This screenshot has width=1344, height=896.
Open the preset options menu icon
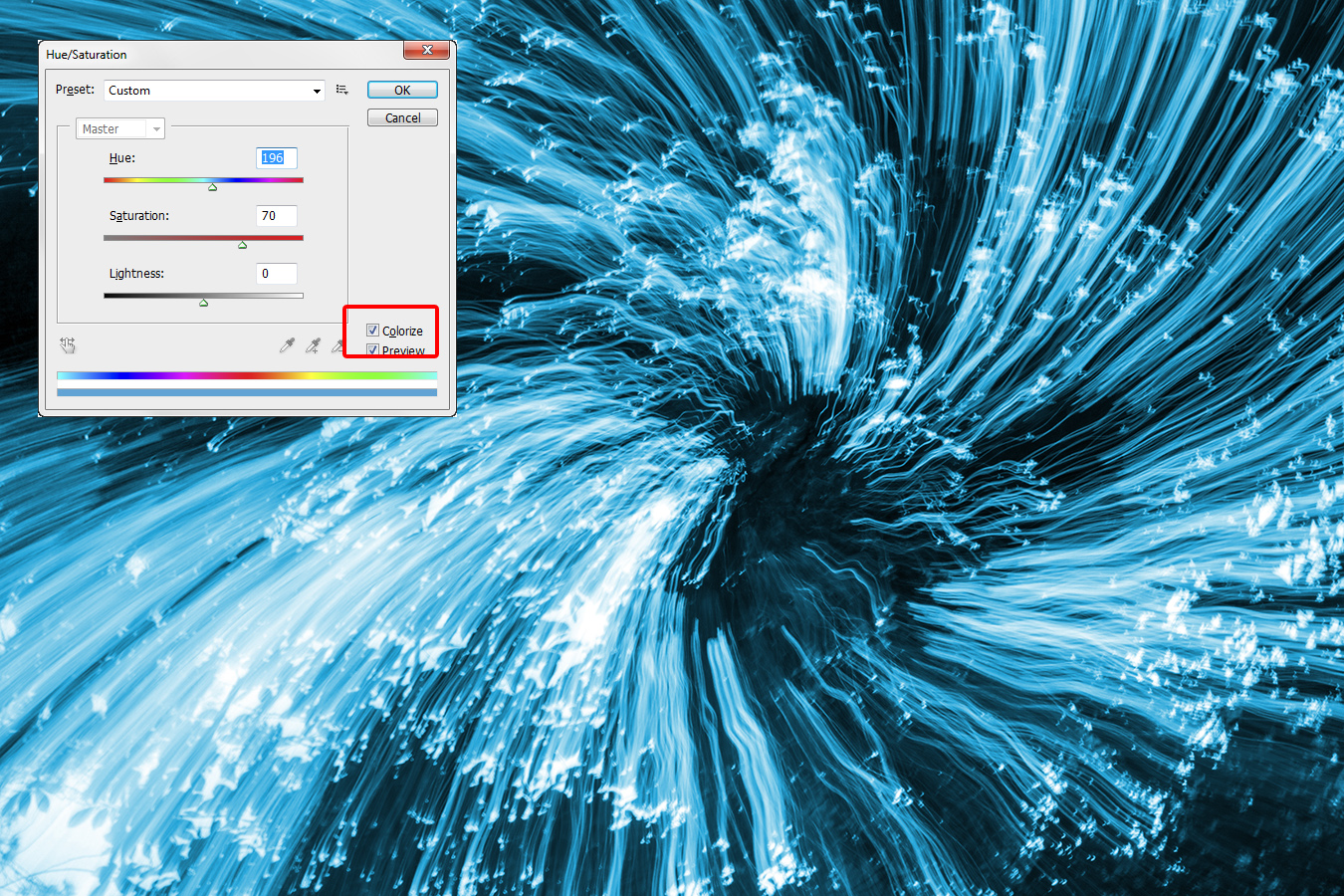pos(342,90)
